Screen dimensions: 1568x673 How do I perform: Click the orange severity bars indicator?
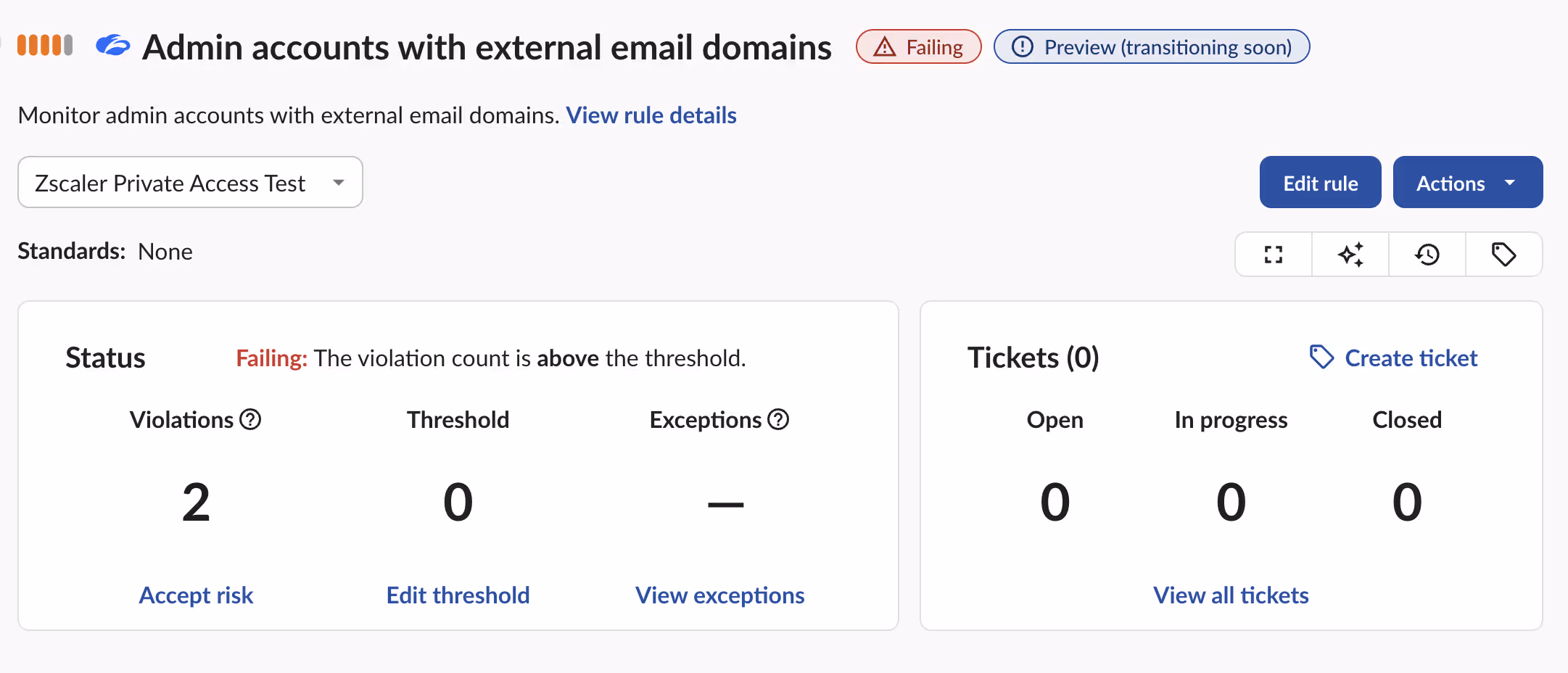click(x=45, y=45)
